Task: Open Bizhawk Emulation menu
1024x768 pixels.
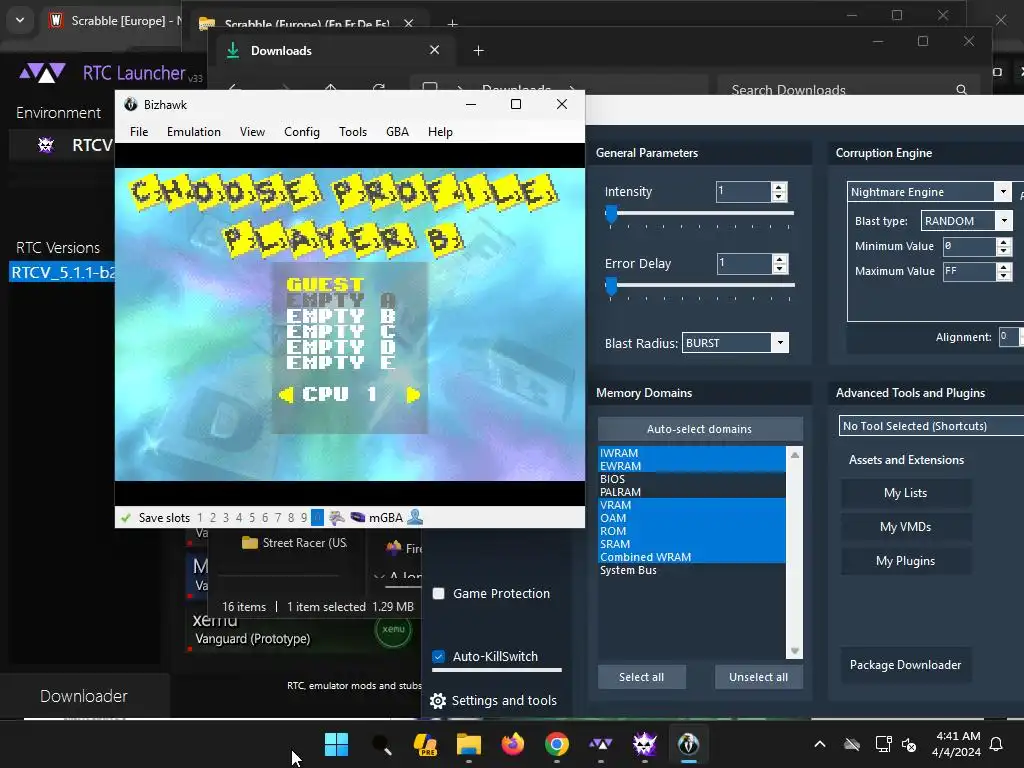Action: (194, 132)
